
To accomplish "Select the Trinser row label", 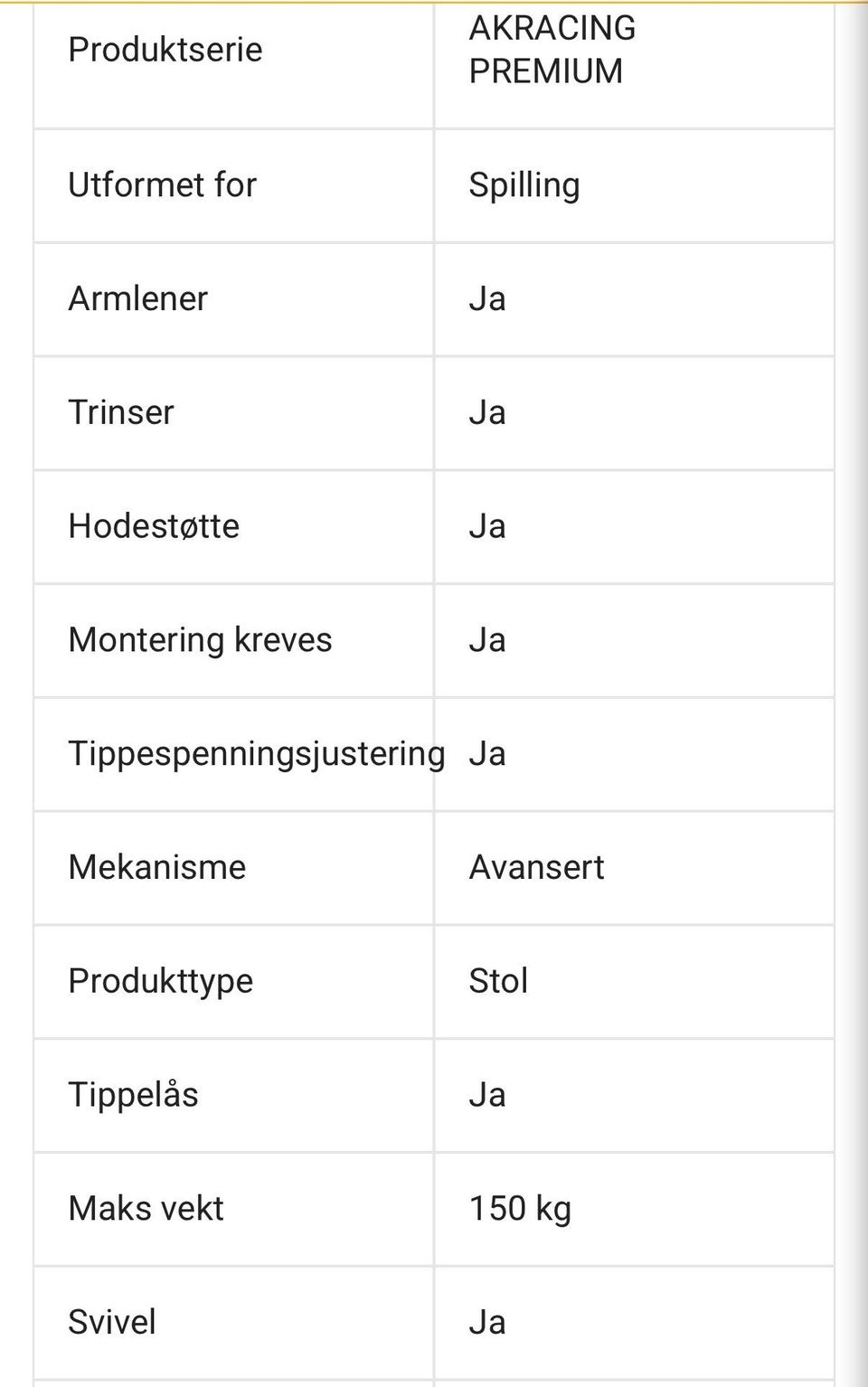I will click(121, 413).
